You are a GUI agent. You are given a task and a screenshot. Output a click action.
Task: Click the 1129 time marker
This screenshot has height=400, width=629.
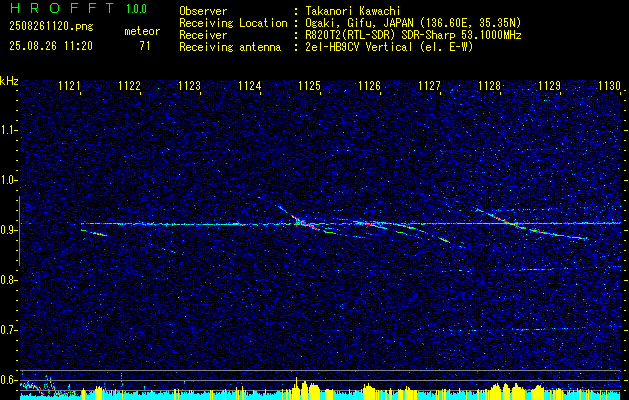549,86
